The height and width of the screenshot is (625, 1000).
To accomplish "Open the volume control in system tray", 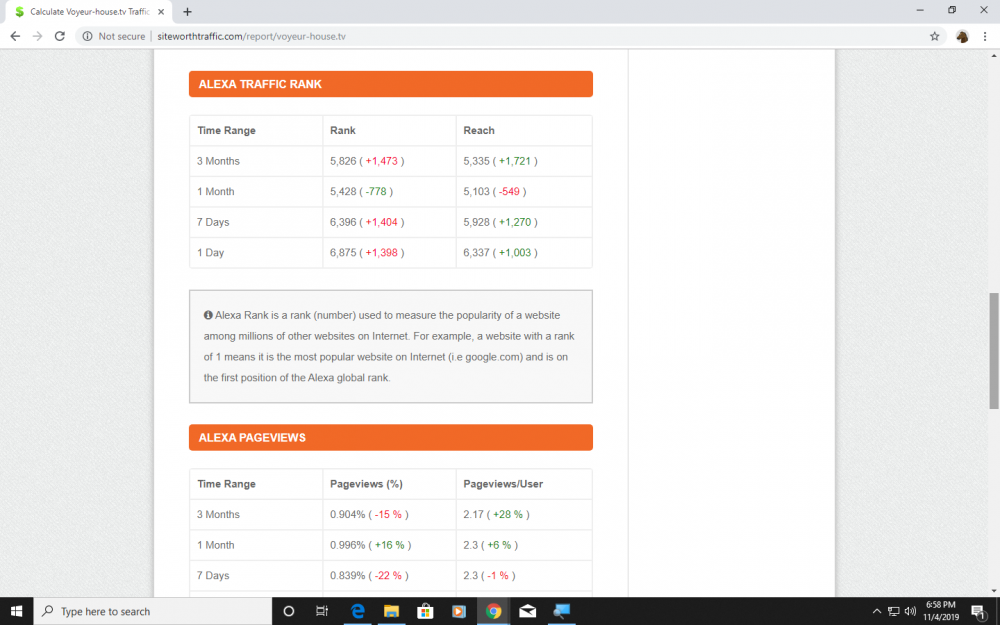I will pos(910,611).
